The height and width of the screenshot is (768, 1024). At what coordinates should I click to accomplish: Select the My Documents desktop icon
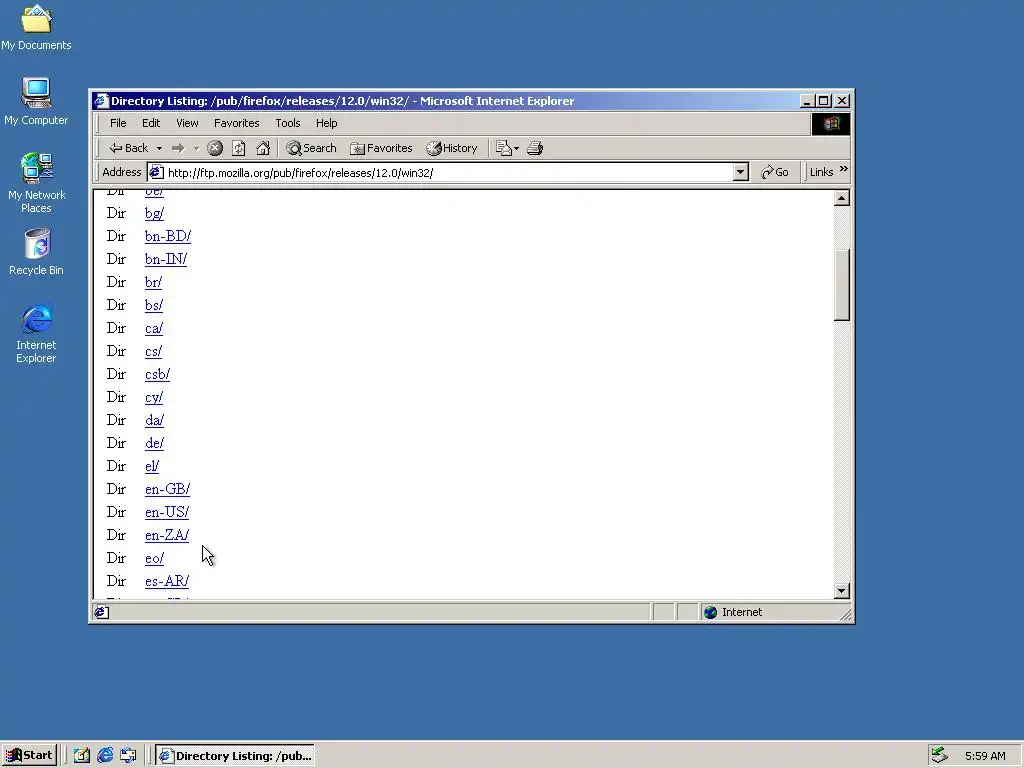(x=36, y=27)
